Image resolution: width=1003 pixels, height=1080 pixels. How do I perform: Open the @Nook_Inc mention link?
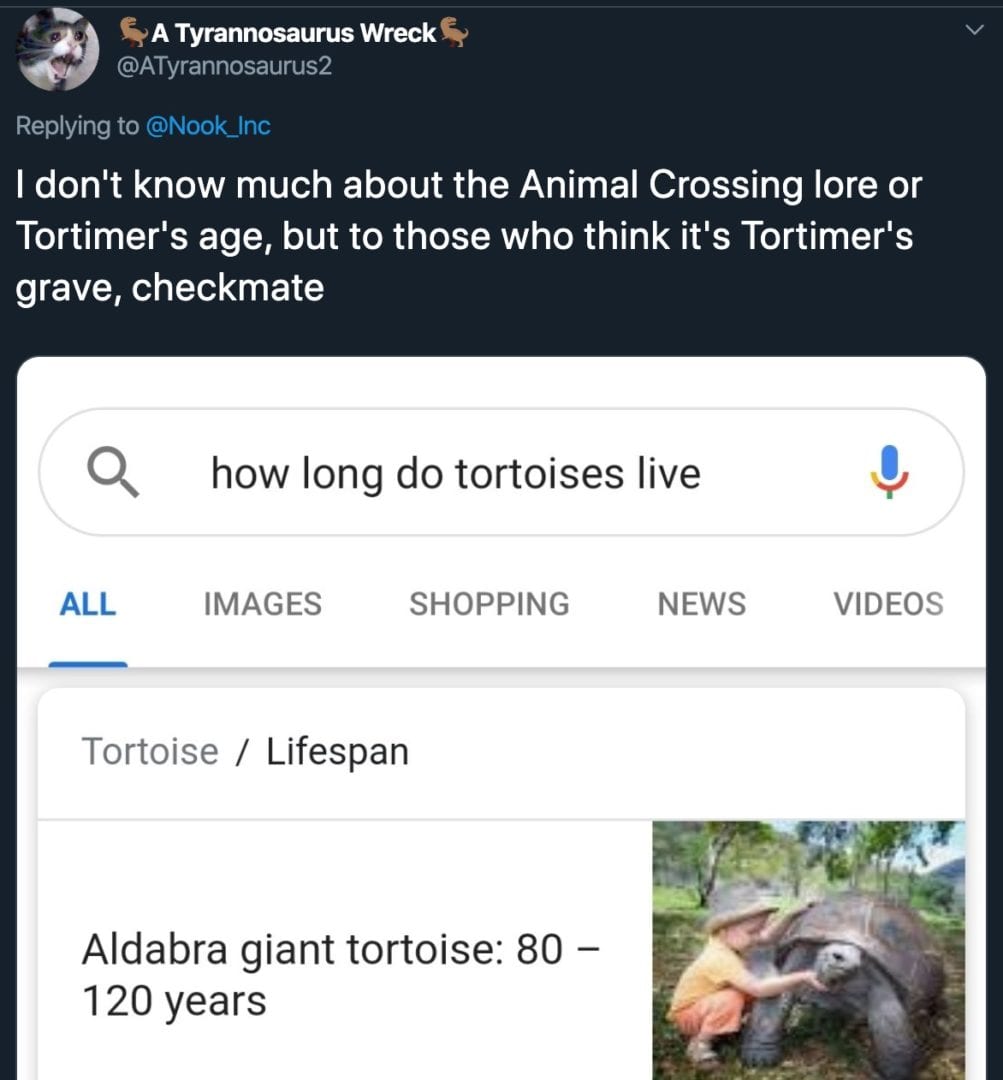210,126
